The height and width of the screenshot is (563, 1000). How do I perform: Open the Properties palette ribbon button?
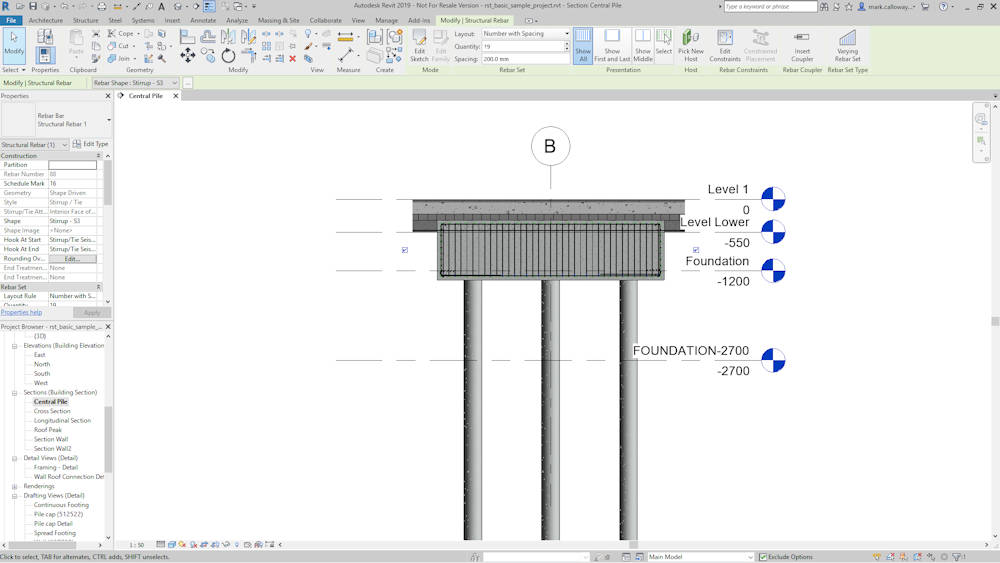[45, 55]
